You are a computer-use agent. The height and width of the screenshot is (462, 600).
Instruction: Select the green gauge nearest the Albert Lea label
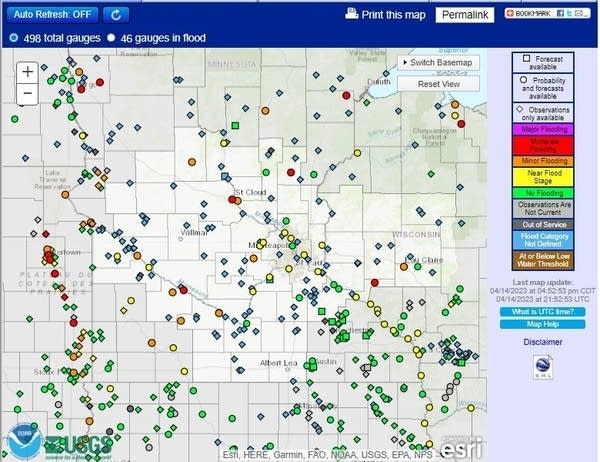[x=307, y=366]
